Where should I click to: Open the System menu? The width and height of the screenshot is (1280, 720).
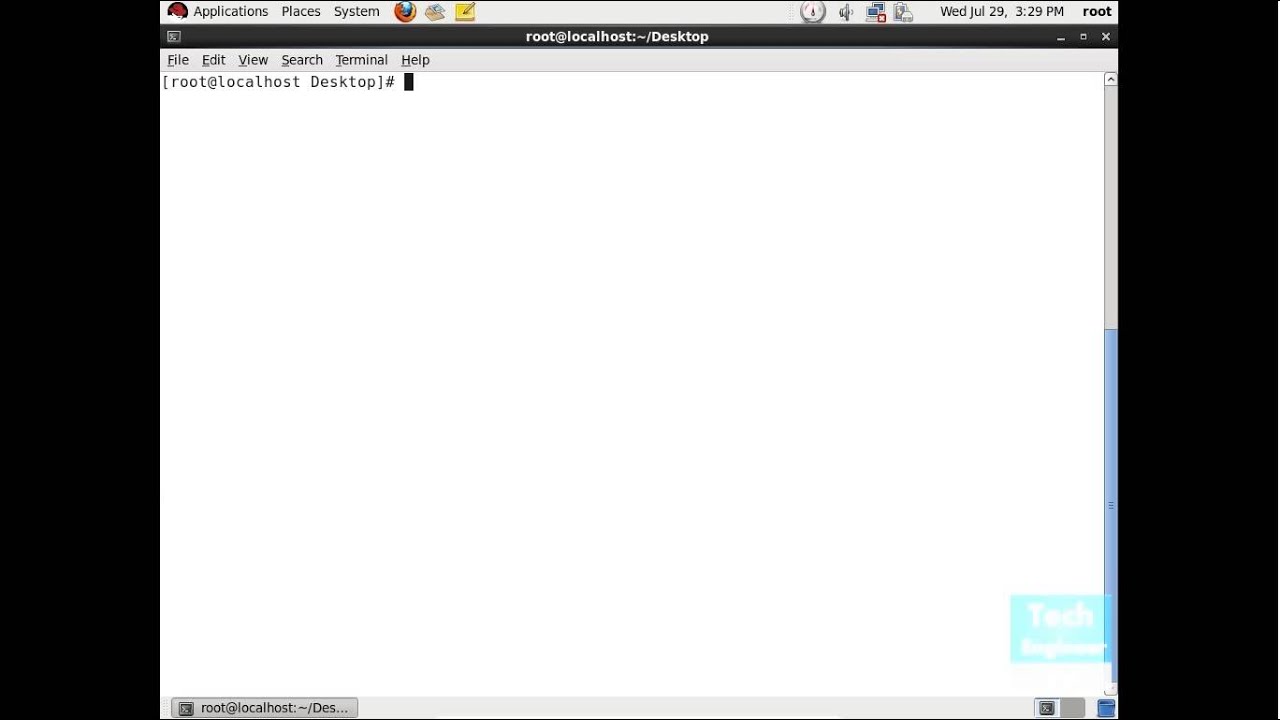357,12
